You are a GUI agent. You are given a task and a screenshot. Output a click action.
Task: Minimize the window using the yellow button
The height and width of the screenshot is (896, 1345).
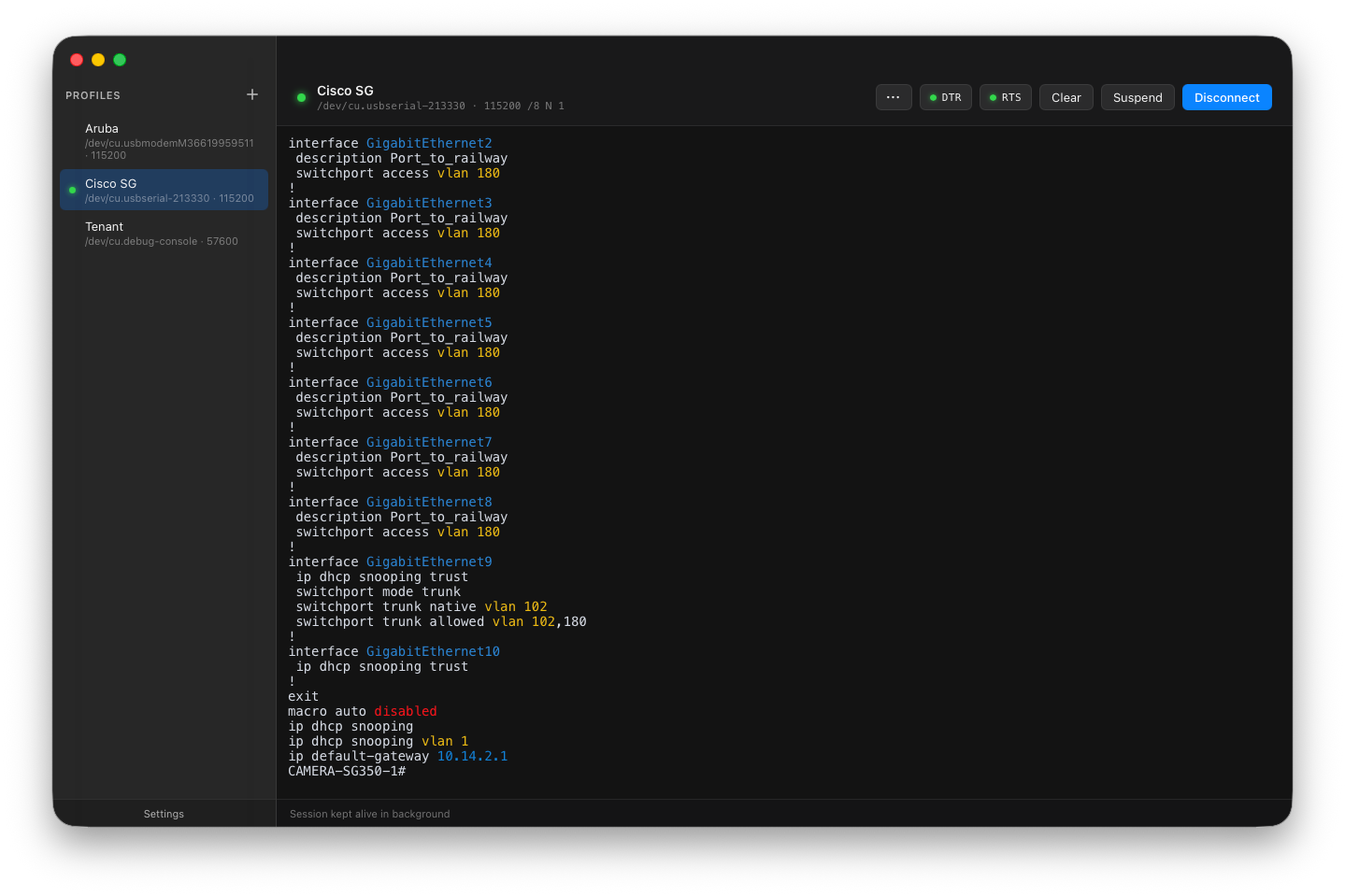click(x=98, y=60)
